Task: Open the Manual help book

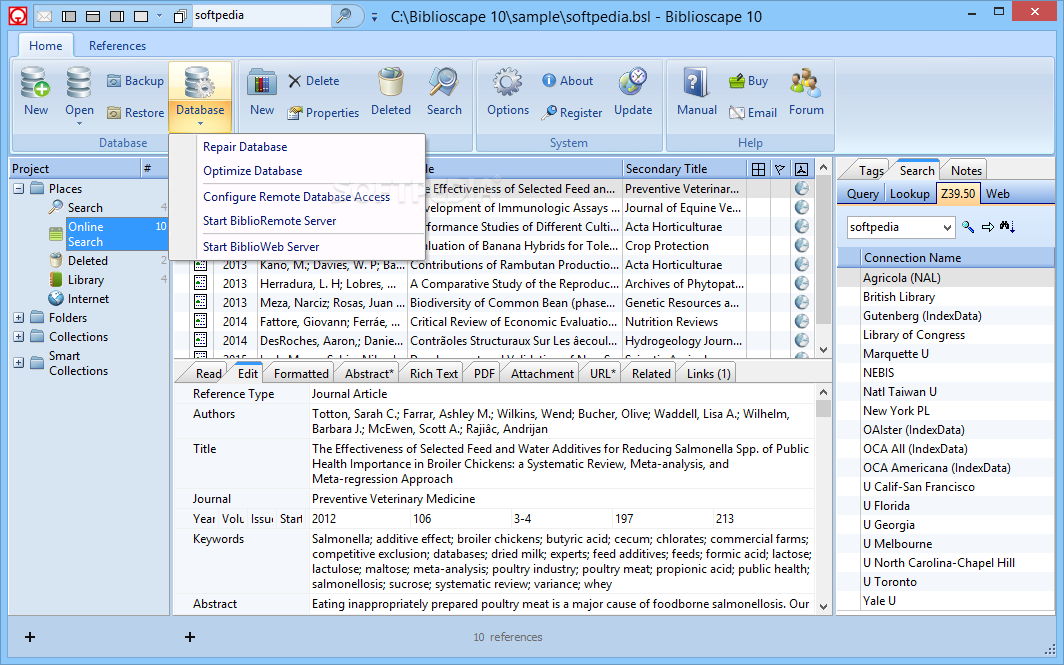Action: click(x=696, y=82)
